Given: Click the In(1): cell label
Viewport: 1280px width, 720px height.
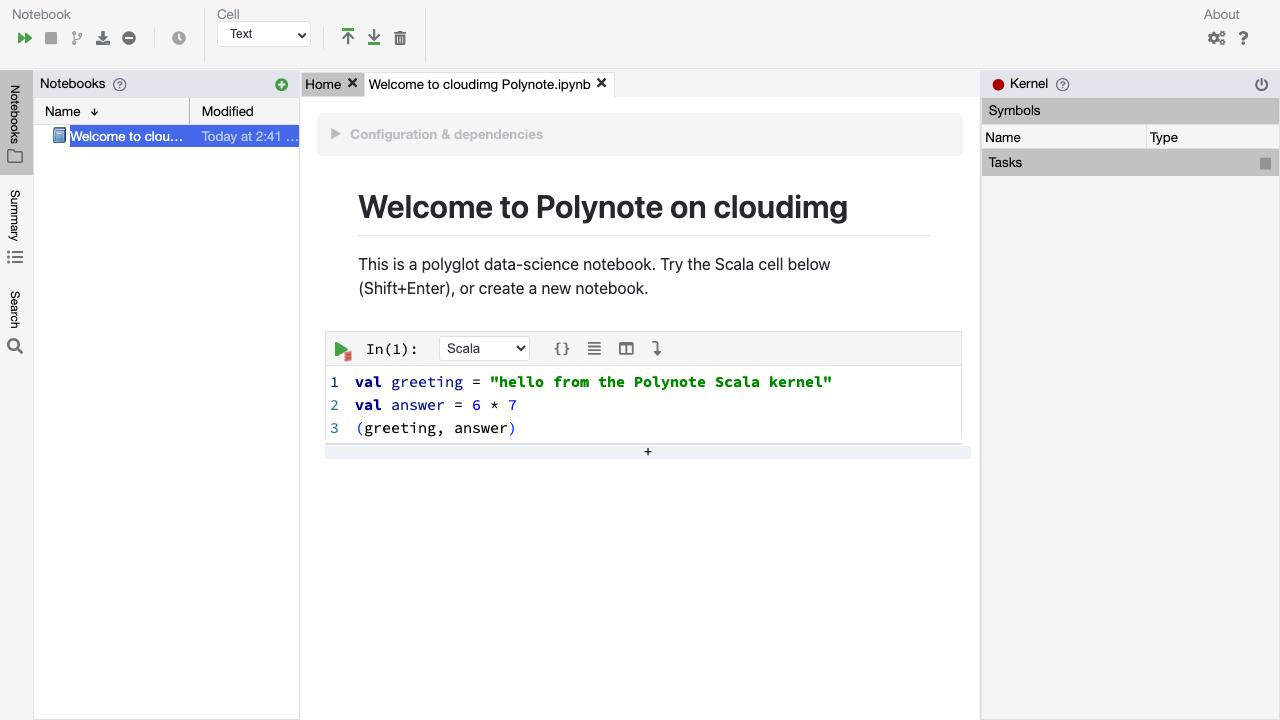Looking at the screenshot, I should point(392,349).
